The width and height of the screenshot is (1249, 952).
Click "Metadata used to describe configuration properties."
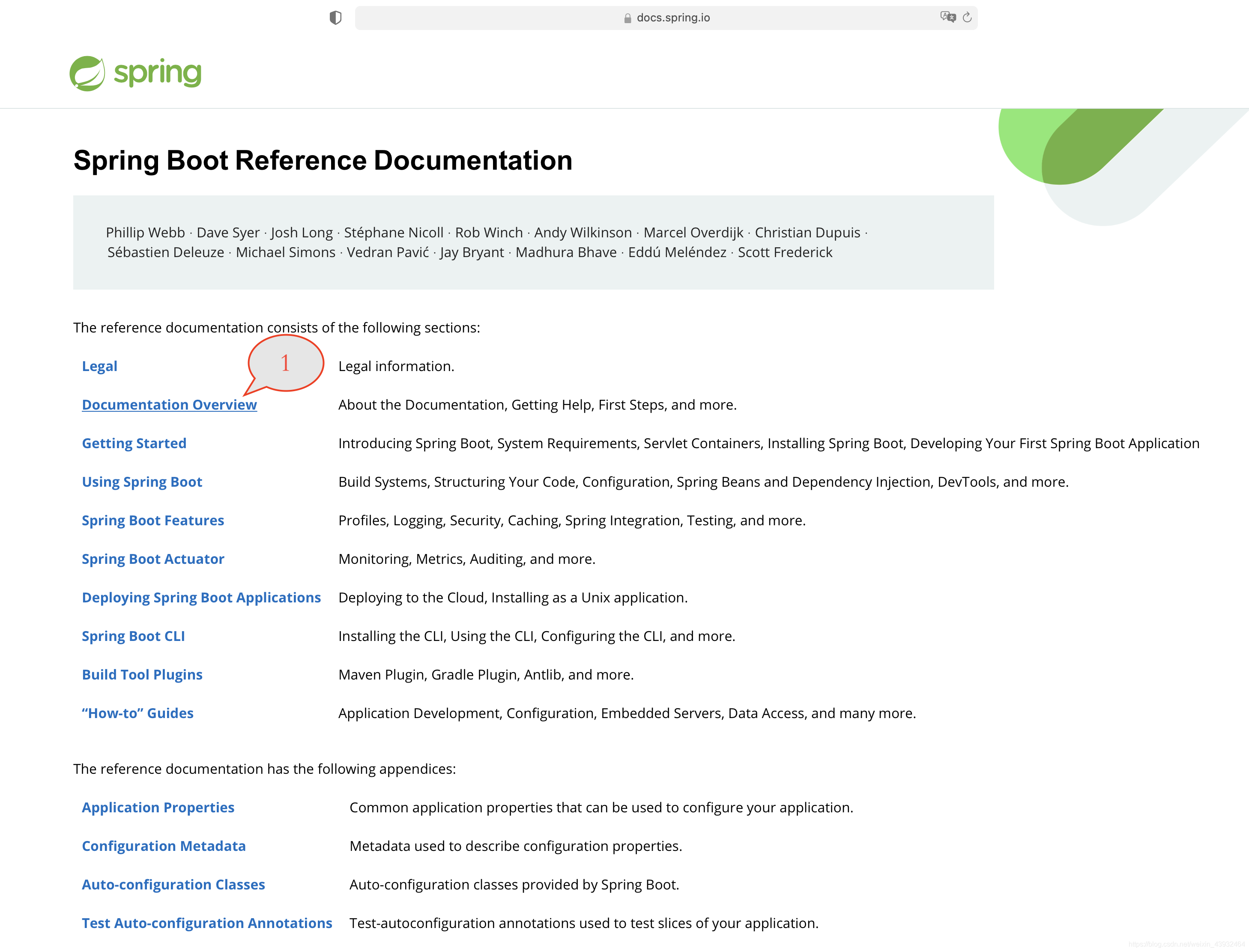click(x=516, y=846)
